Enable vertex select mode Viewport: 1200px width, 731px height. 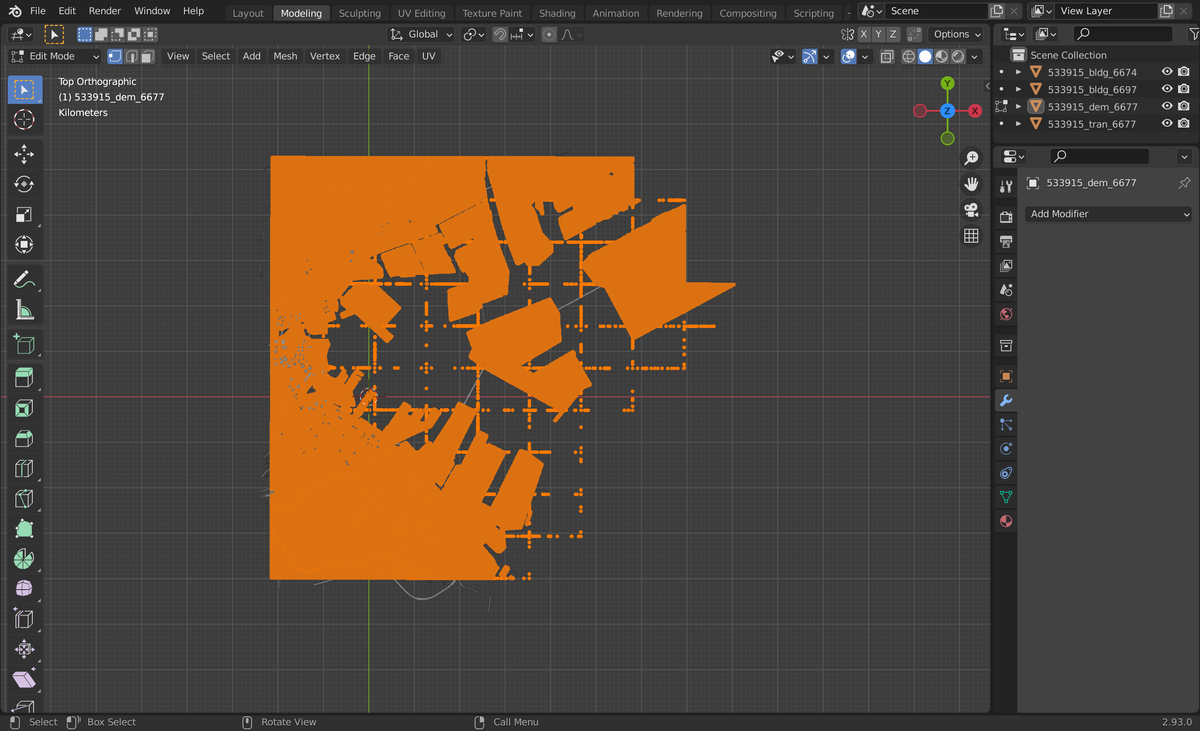pyautogui.click(x=115, y=56)
